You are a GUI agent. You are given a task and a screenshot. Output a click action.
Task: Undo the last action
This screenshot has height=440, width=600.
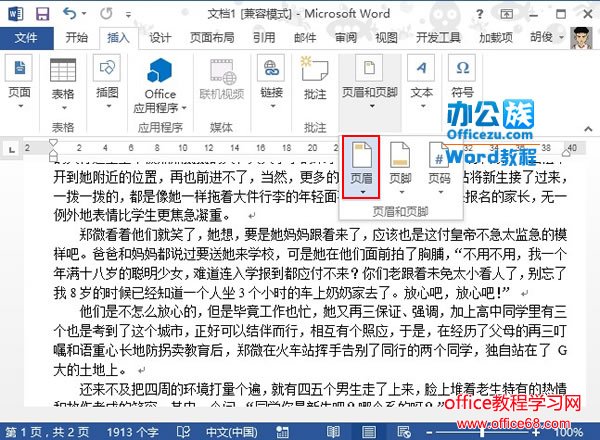(70, 14)
